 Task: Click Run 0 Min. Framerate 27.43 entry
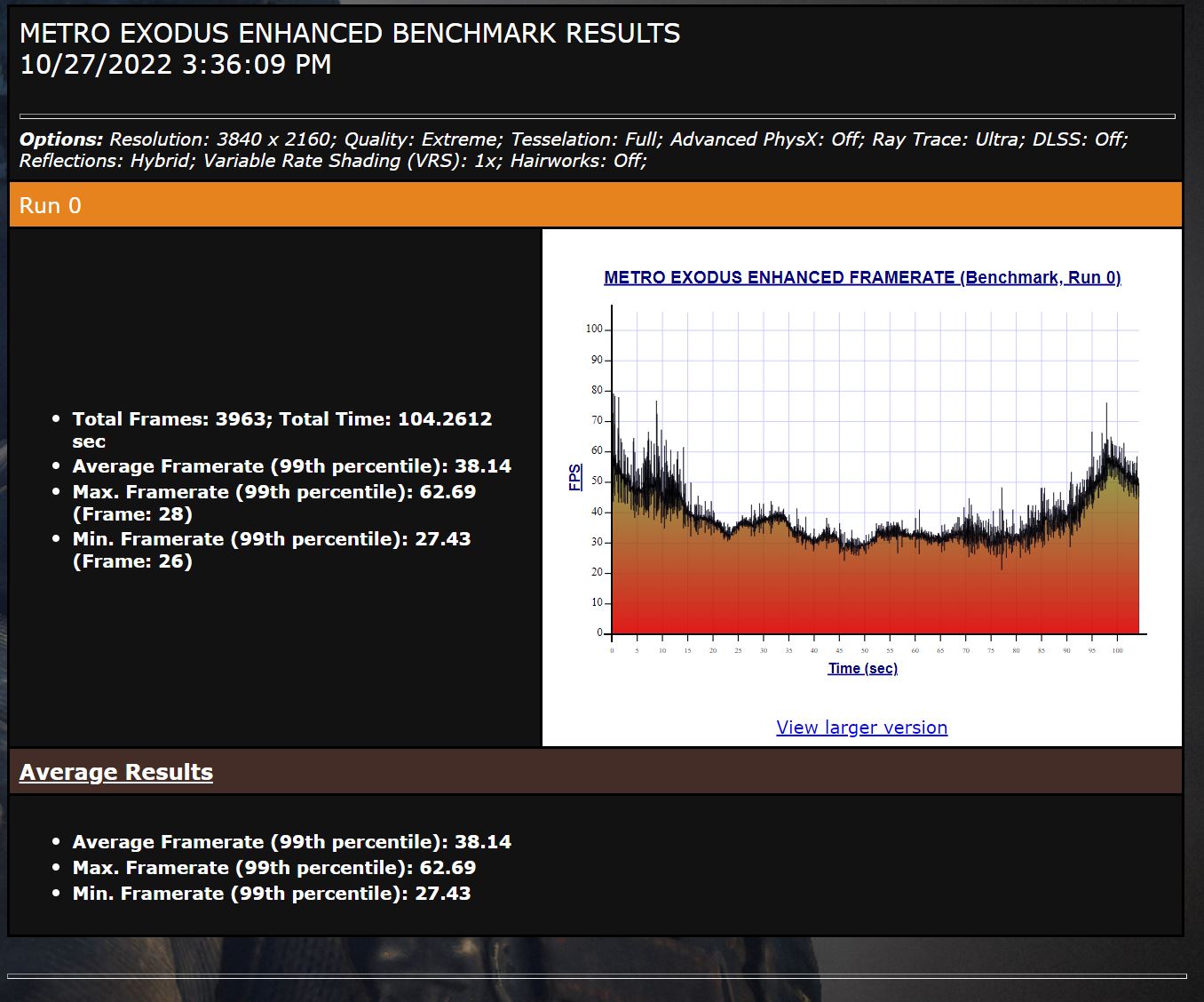click(271, 539)
